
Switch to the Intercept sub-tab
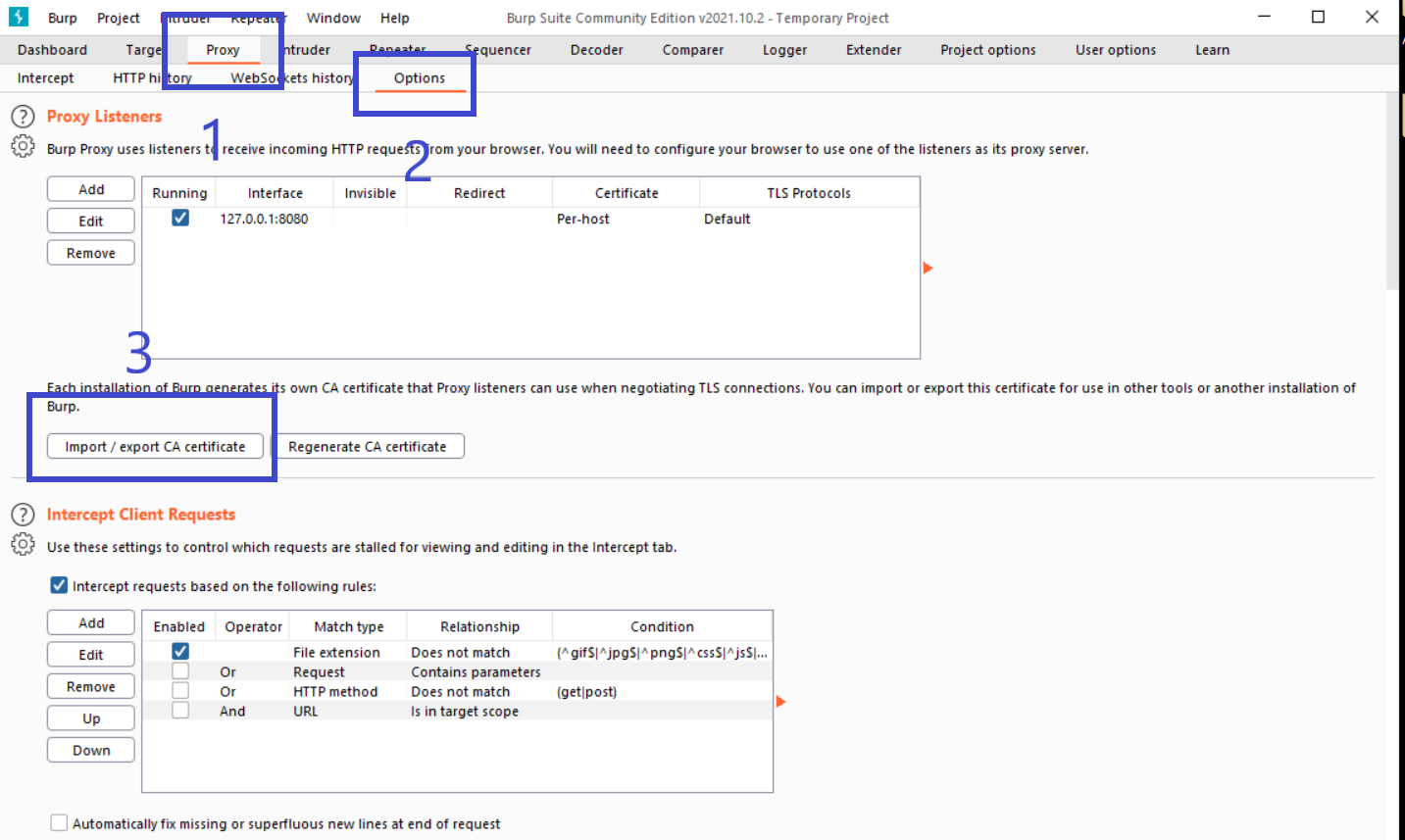coord(45,78)
